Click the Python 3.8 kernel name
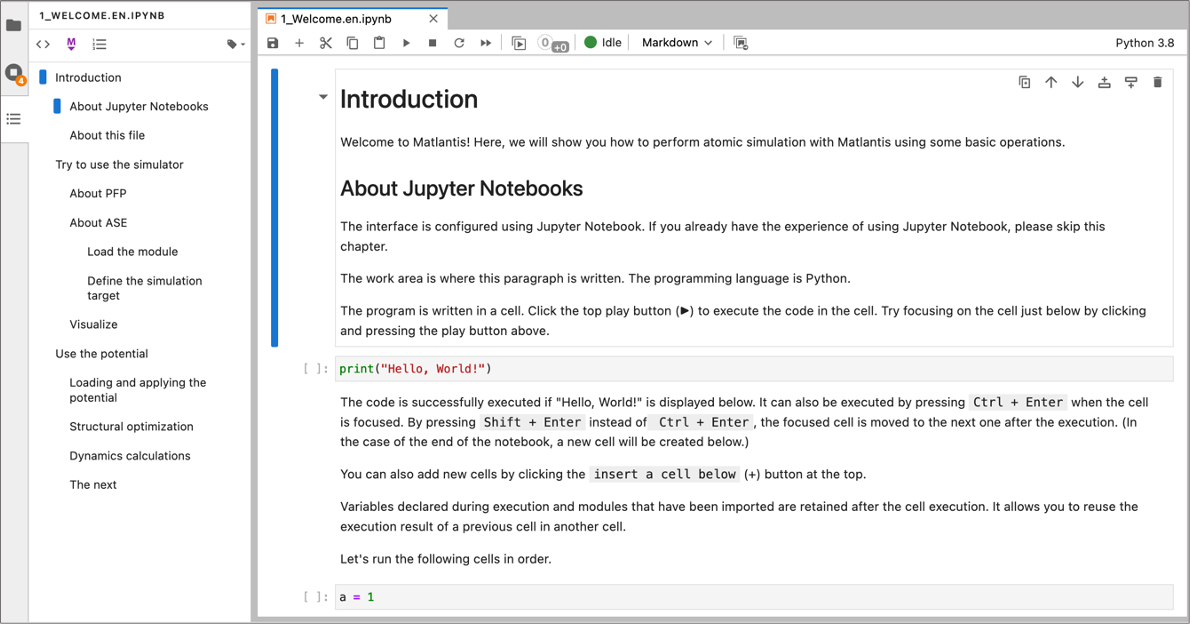This screenshot has height=624, width=1190. (x=1144, y=43)
